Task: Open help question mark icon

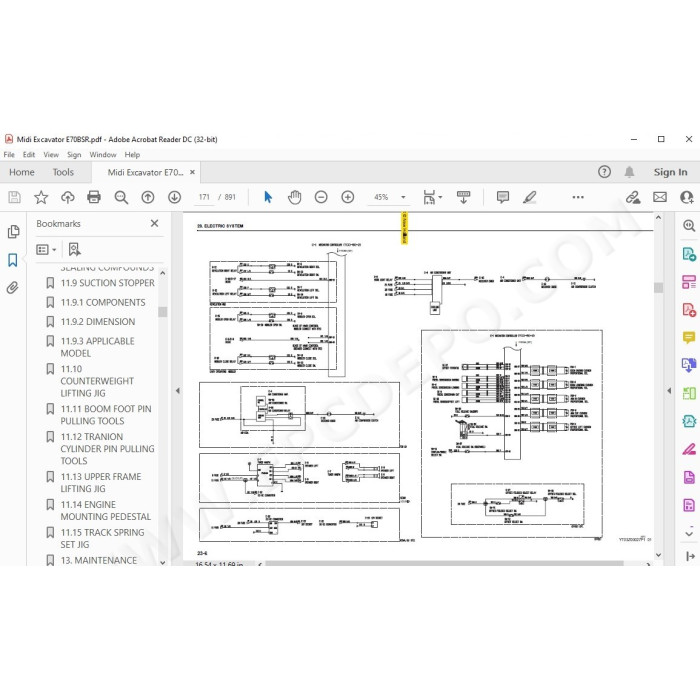Action: point(604,172)
